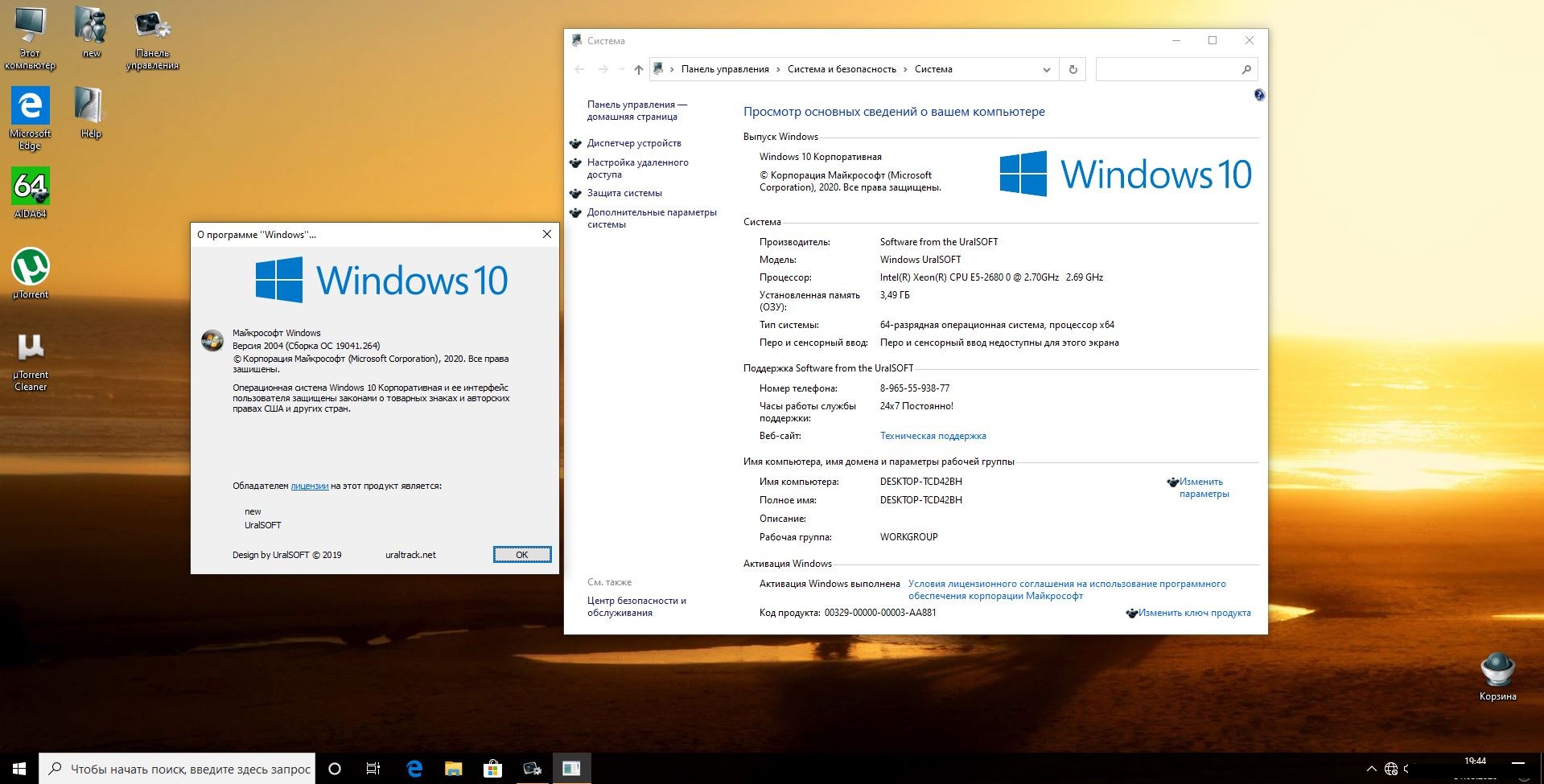Click computer name 'DESKTOP-TCD42BH' value
Screen dimensions: 1544x784
pyautogui.click(x=920, y=482)
